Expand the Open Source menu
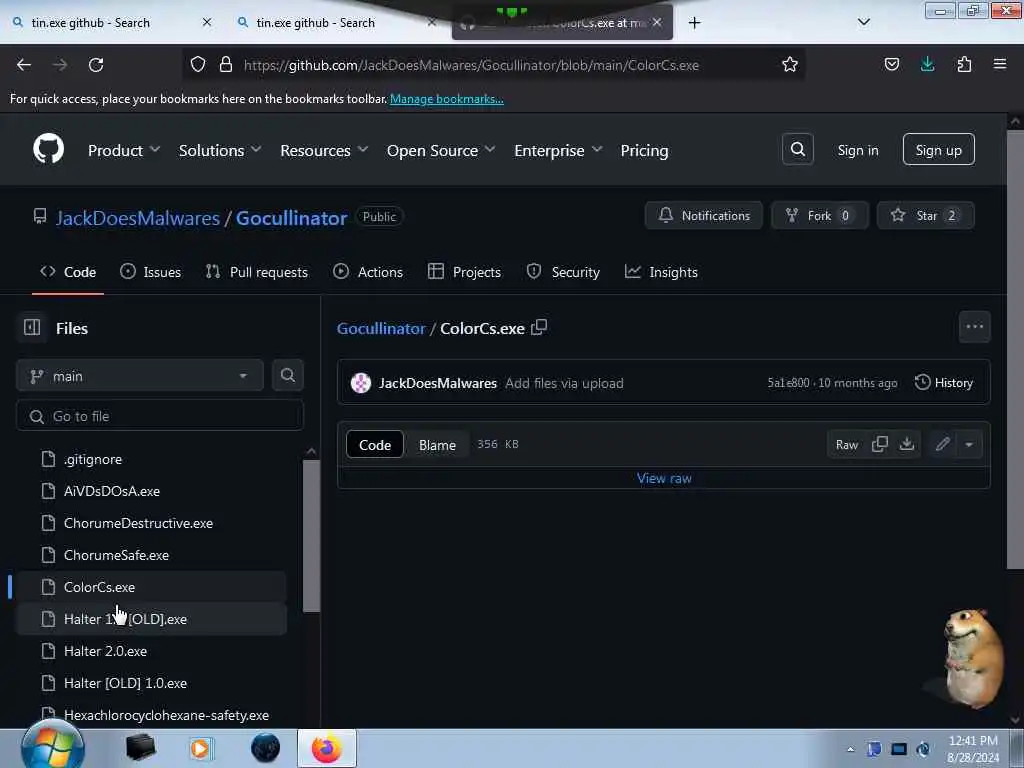This screenshot has width=1024, height=768. tap(441, 150)
